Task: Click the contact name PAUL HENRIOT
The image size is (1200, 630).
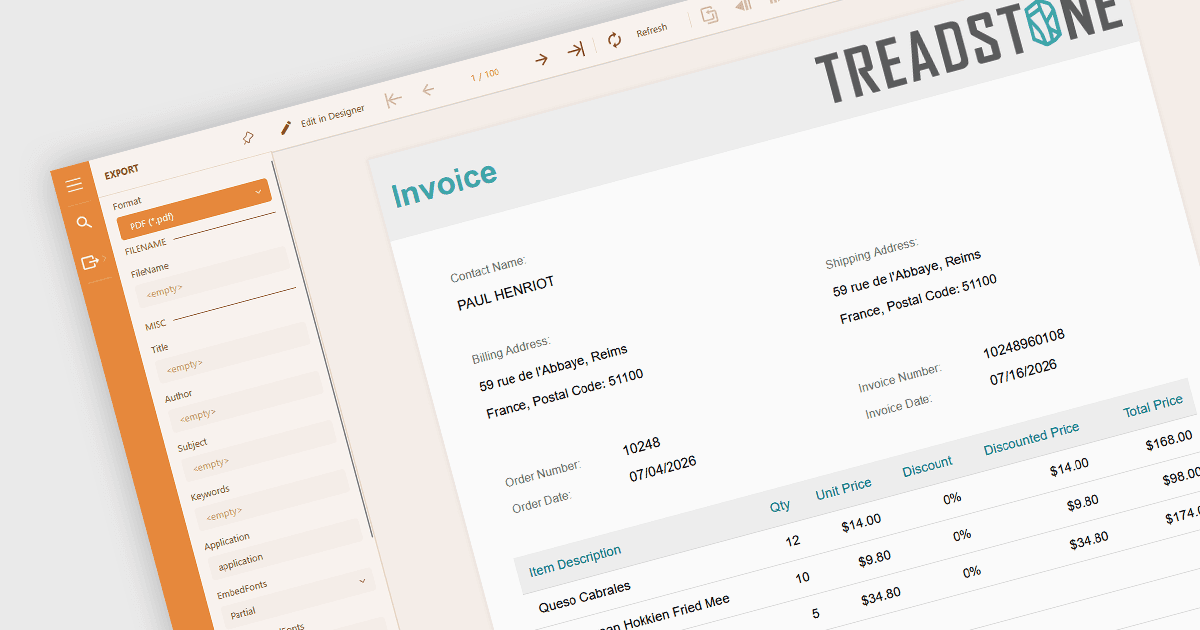Action: 506,293
